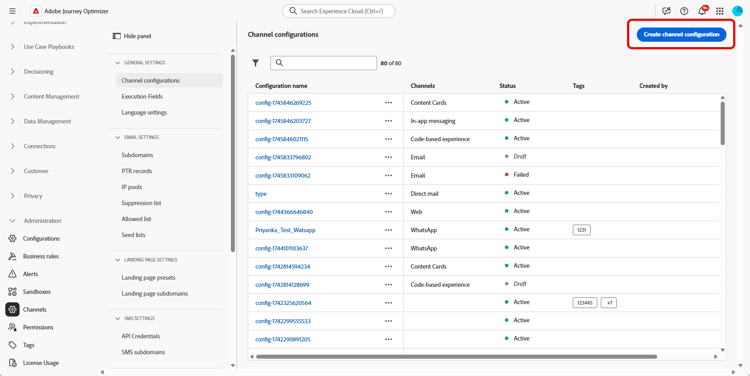Image resolution: width=750 pixels, height=376 pixels.
Task: Focus the configuration search field
Action: (323, 63)
